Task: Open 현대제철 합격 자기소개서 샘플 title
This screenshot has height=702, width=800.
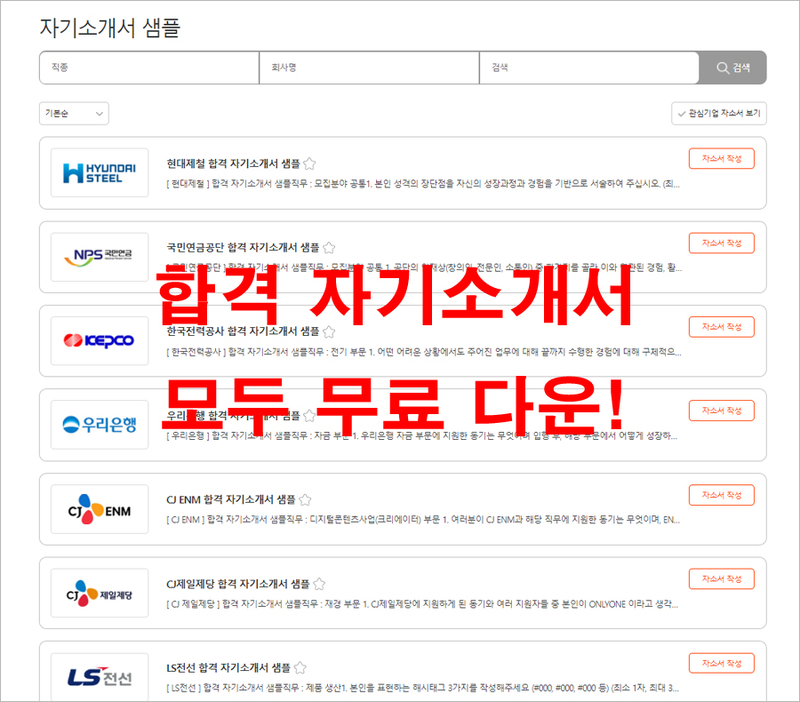Action: (x=233, y=164)
